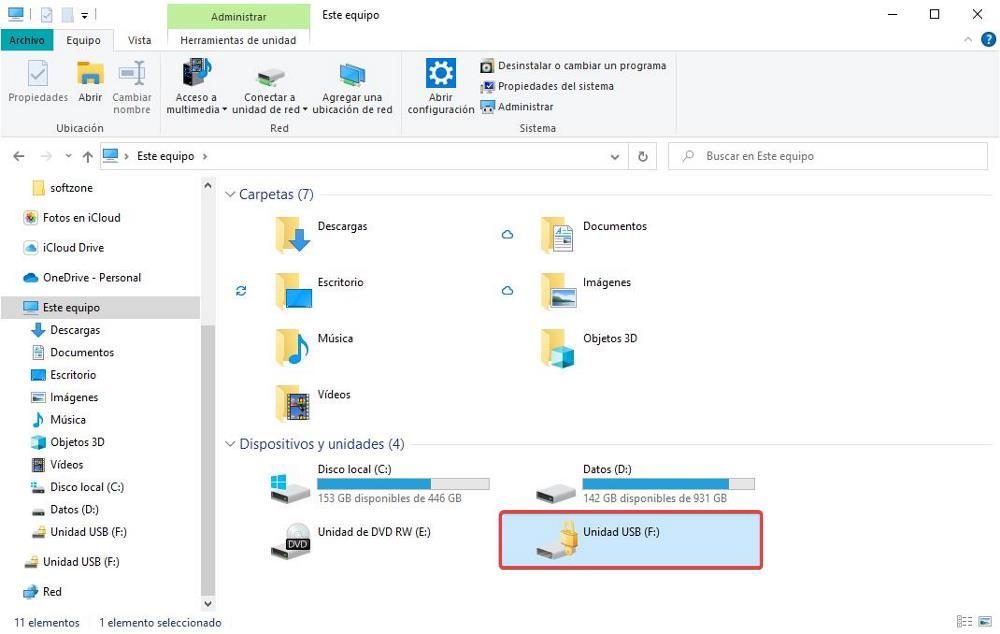Open Propiedades in the ribbon
The image size is (1000, 634).
[x=38, y=81]
